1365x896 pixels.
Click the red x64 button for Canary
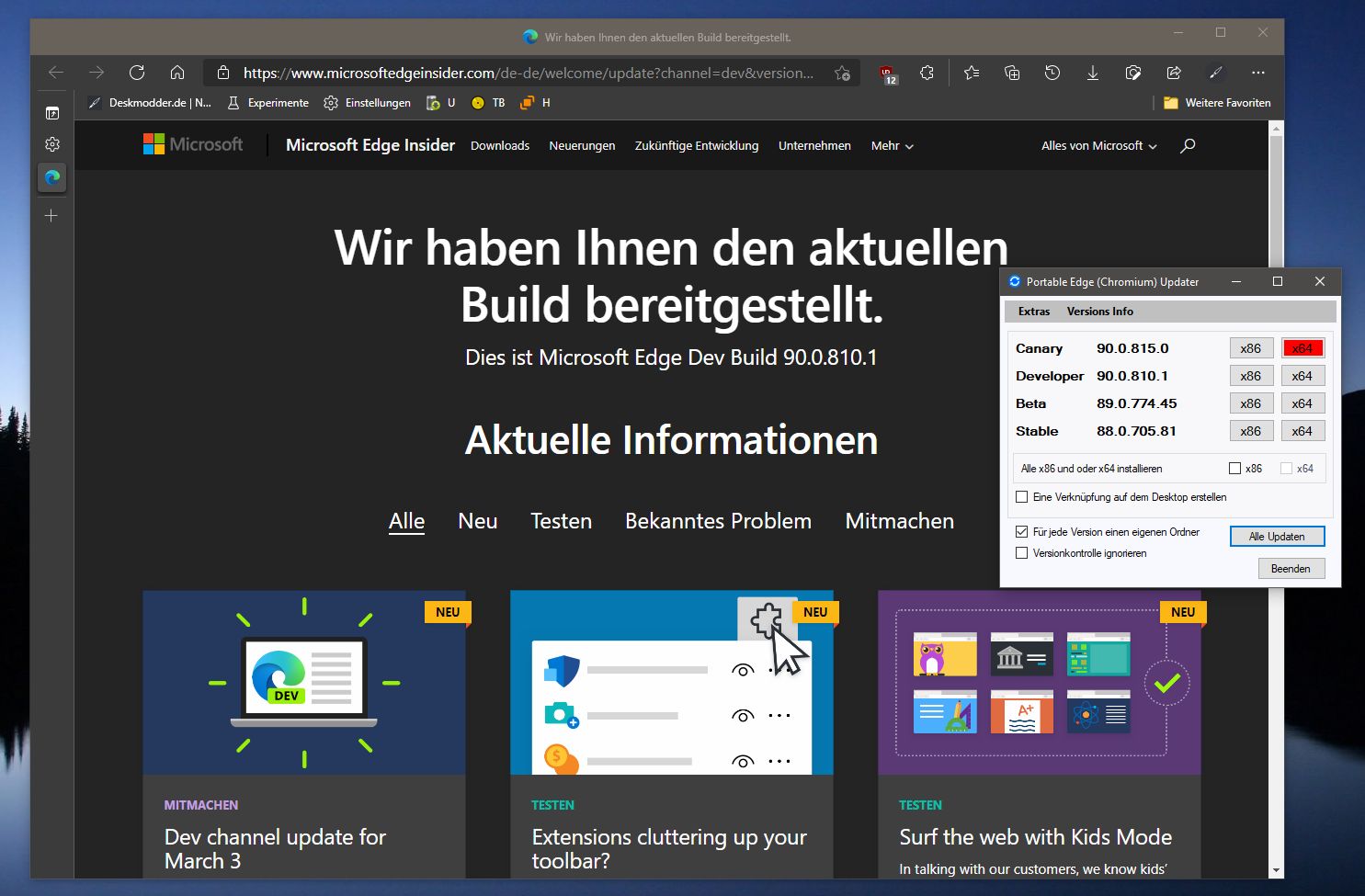[1302, 348]
